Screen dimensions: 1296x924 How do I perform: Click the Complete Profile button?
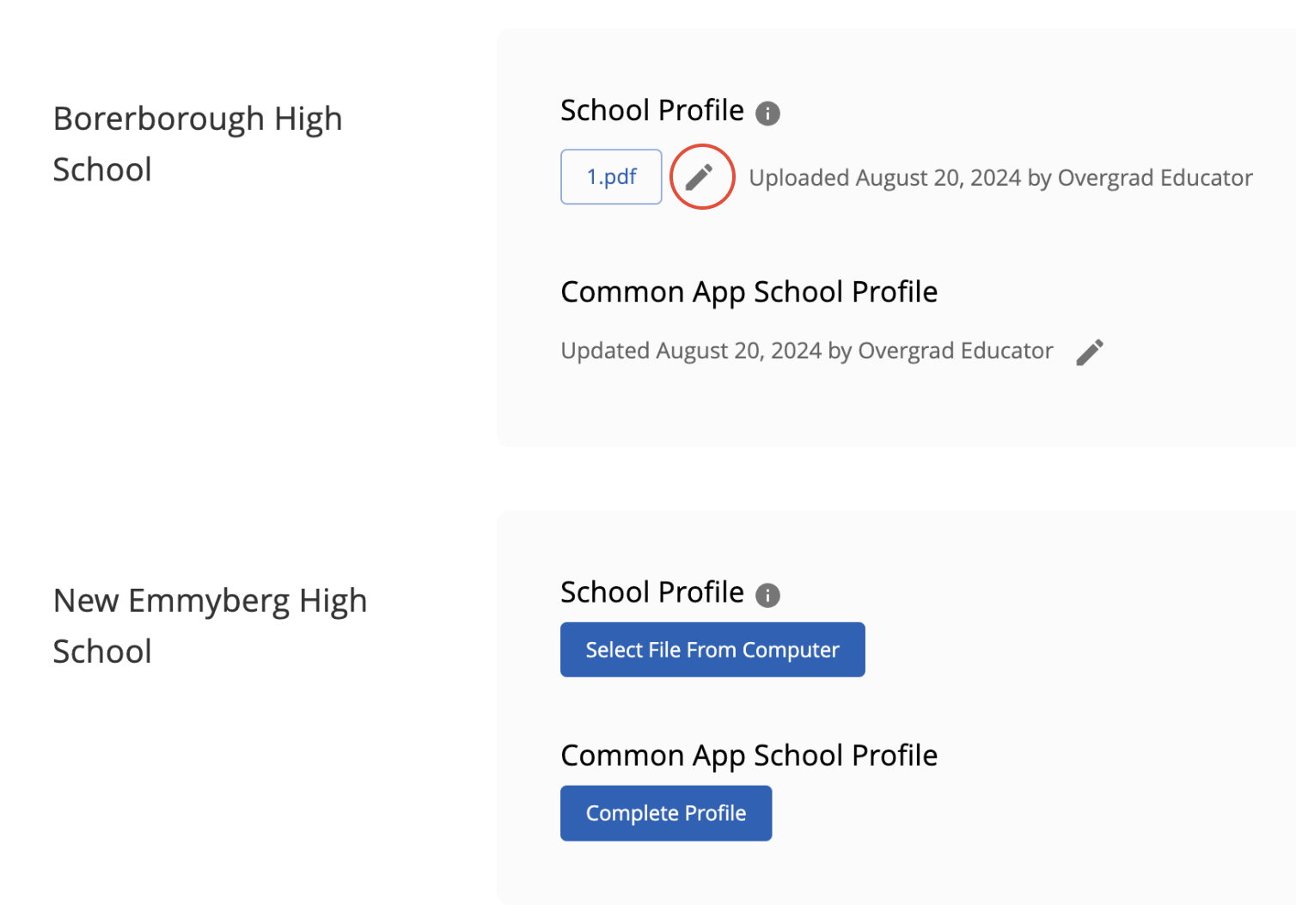666,813
